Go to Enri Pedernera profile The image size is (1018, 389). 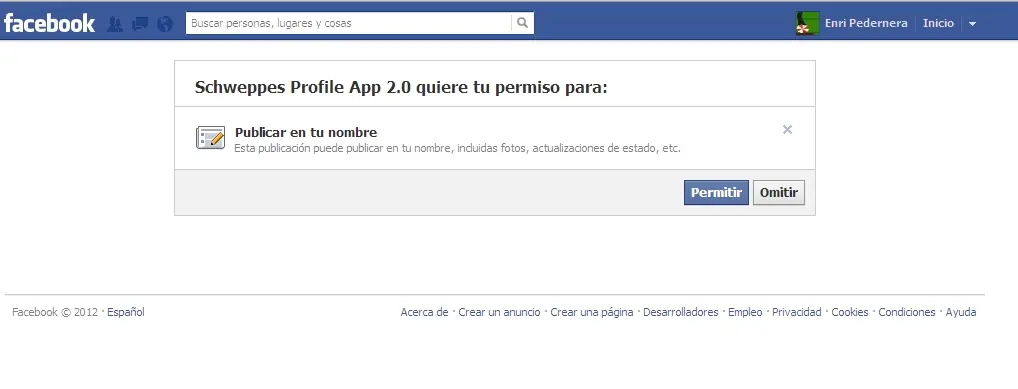(865, 23)
